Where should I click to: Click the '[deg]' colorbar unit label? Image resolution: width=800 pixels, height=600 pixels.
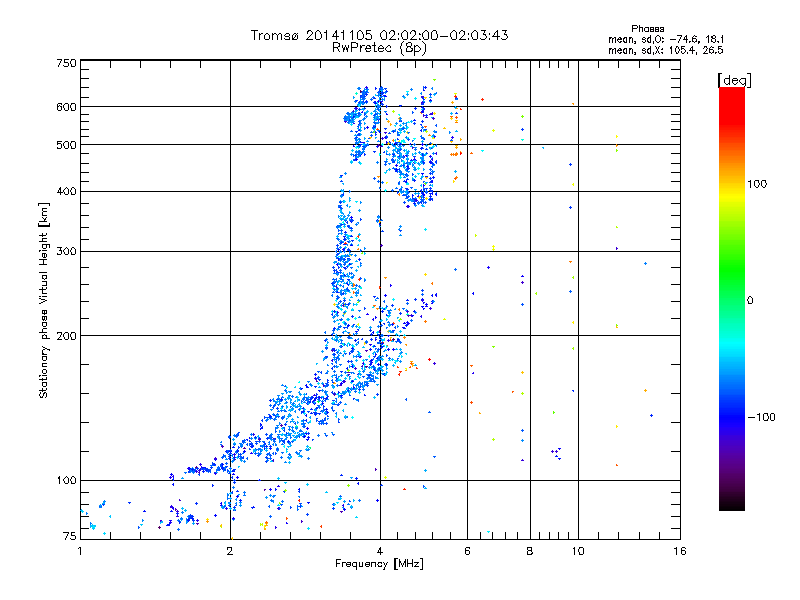click(x=734, y=81)
